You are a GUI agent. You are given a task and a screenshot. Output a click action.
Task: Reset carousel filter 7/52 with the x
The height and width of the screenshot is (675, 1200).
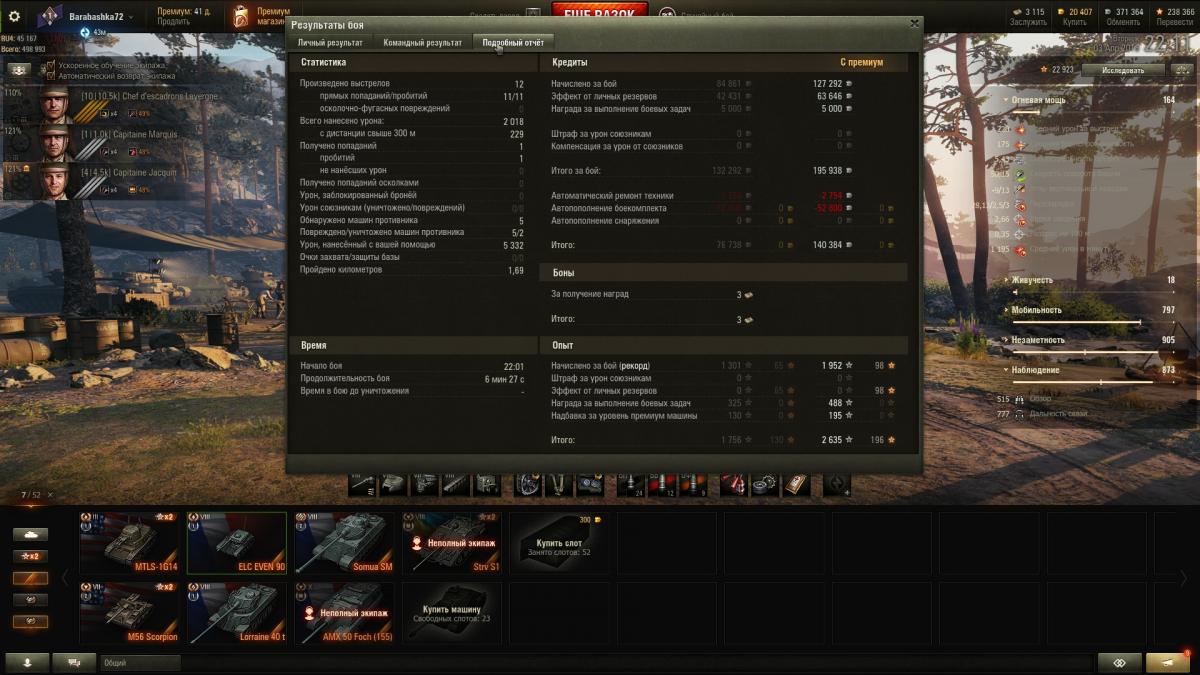coord(49,495)
